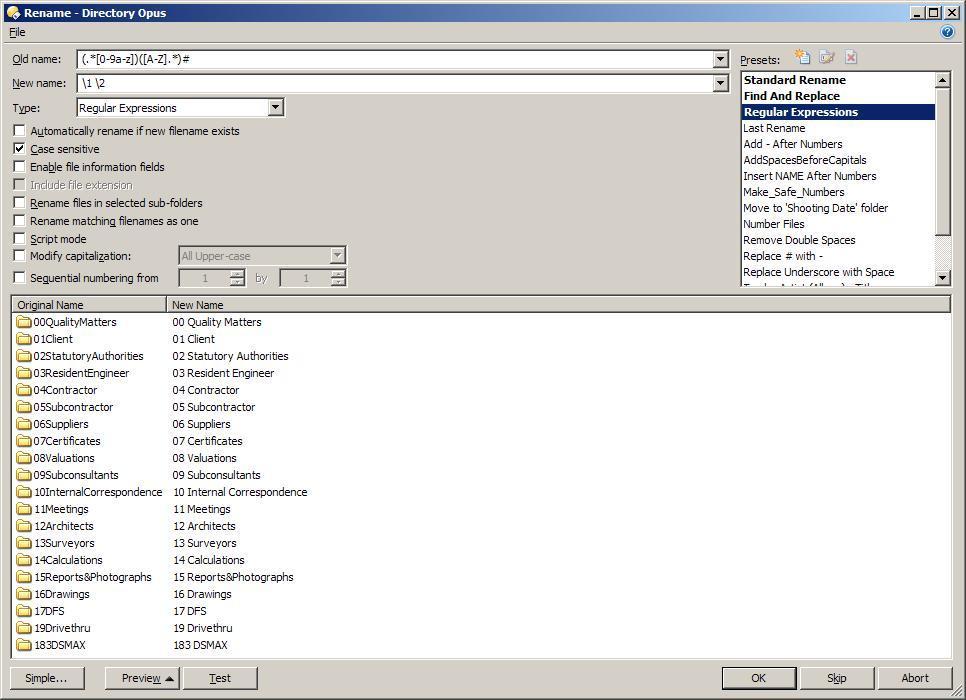Pick the AddSpacesBeforeCapitals preset
Viewport: 966px width, 700px height.
tap(805, 160)
